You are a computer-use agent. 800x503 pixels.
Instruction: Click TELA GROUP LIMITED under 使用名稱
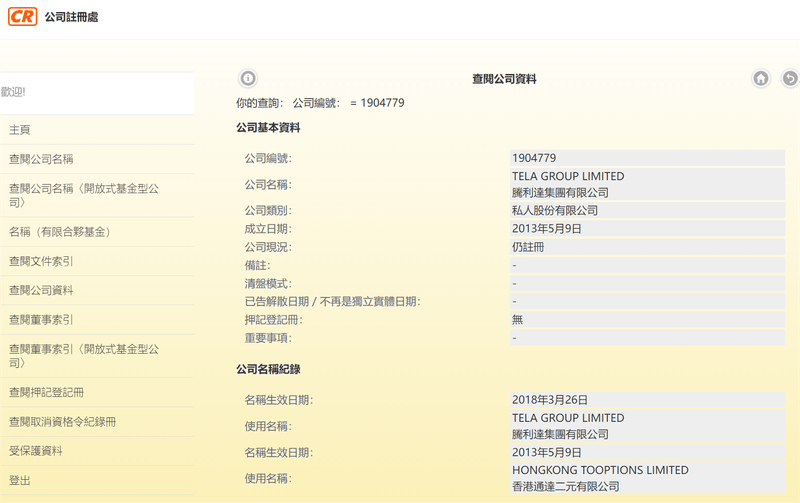568,418
